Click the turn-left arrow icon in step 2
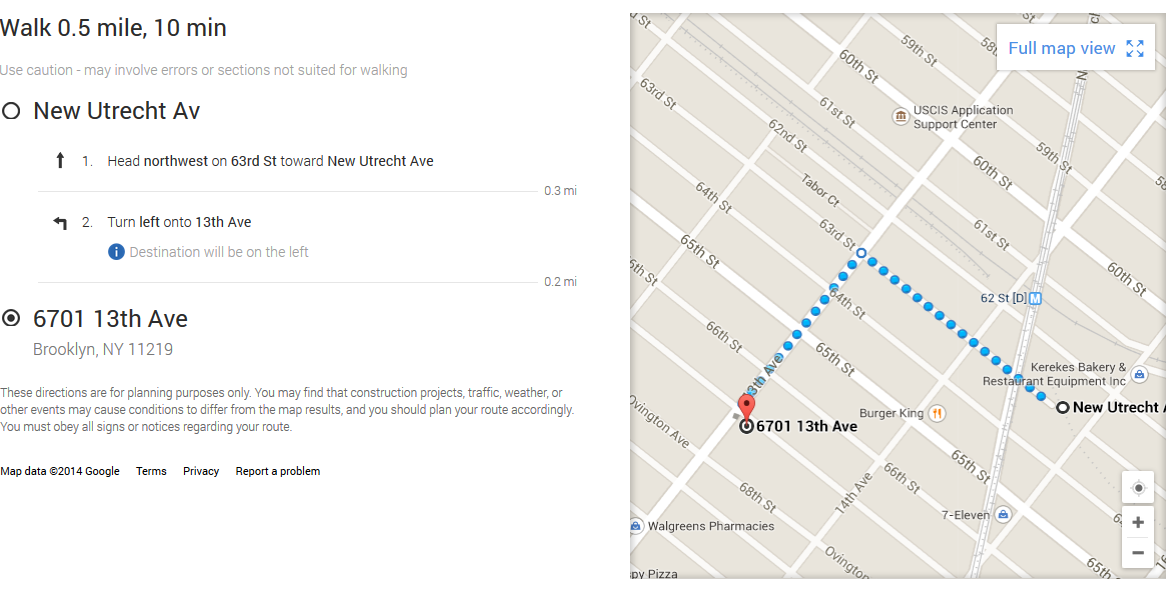This screenshot has height=595, width=1171. point(60,223)
